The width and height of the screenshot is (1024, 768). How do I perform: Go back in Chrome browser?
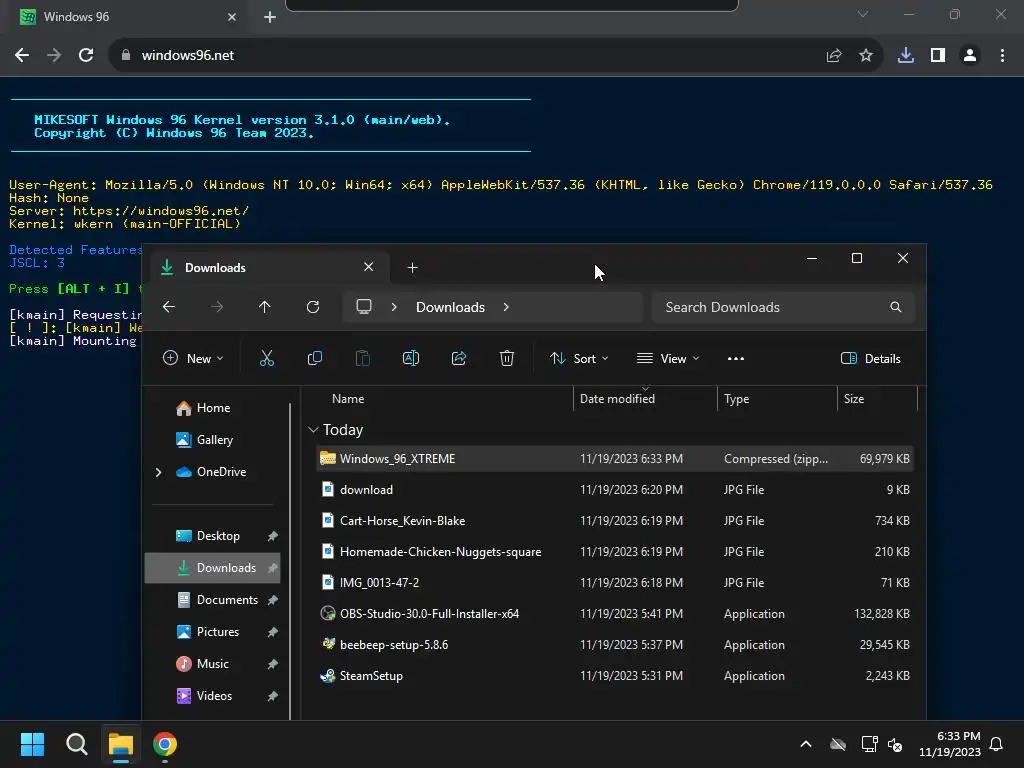22,56
